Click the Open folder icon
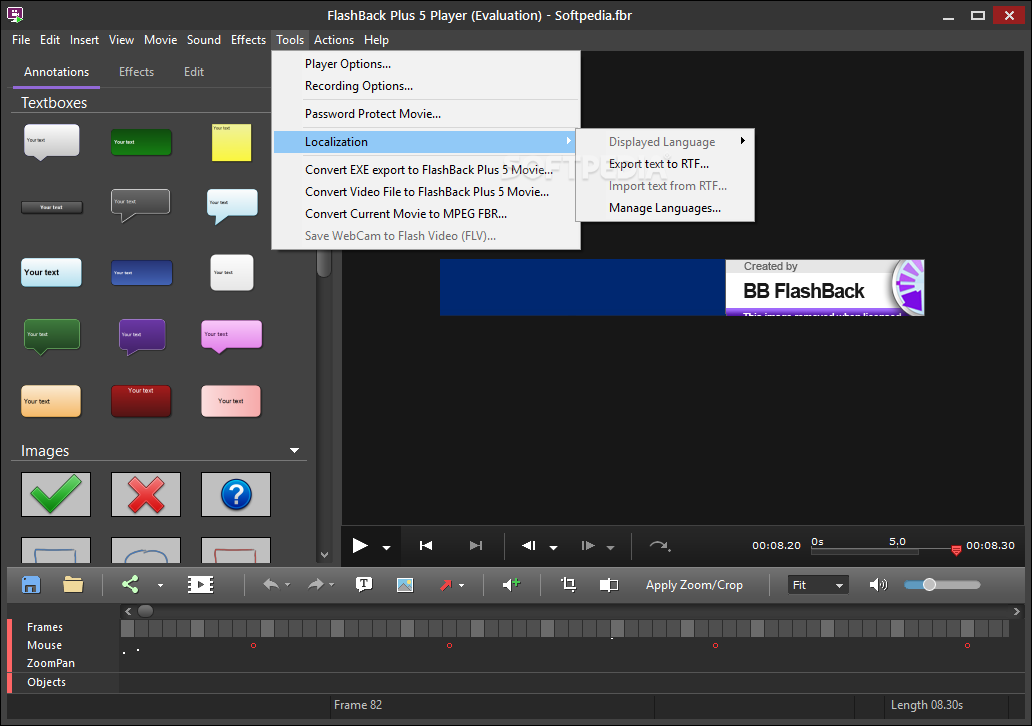 pyautogui.click(x=73, y=584)
